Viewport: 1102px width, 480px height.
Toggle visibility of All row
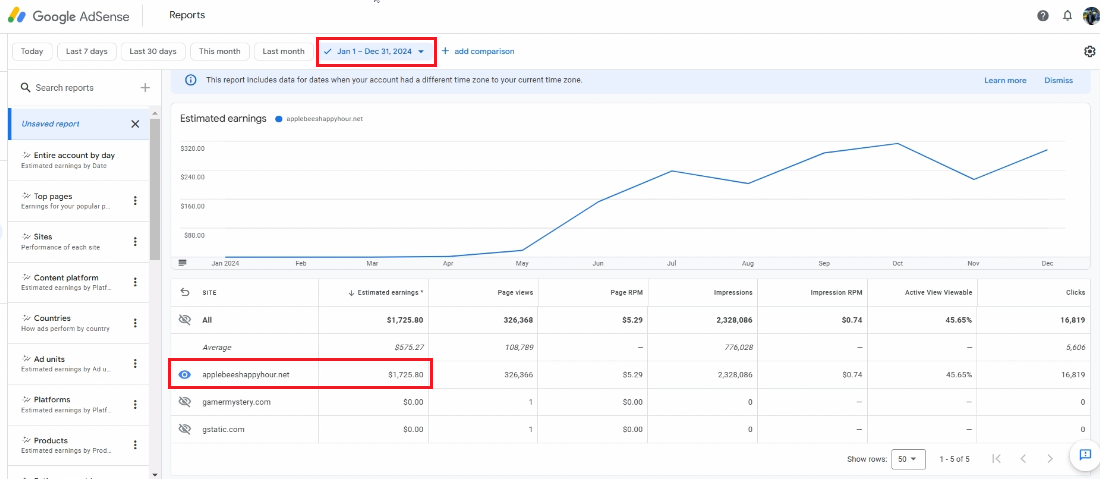coord(185,320)
